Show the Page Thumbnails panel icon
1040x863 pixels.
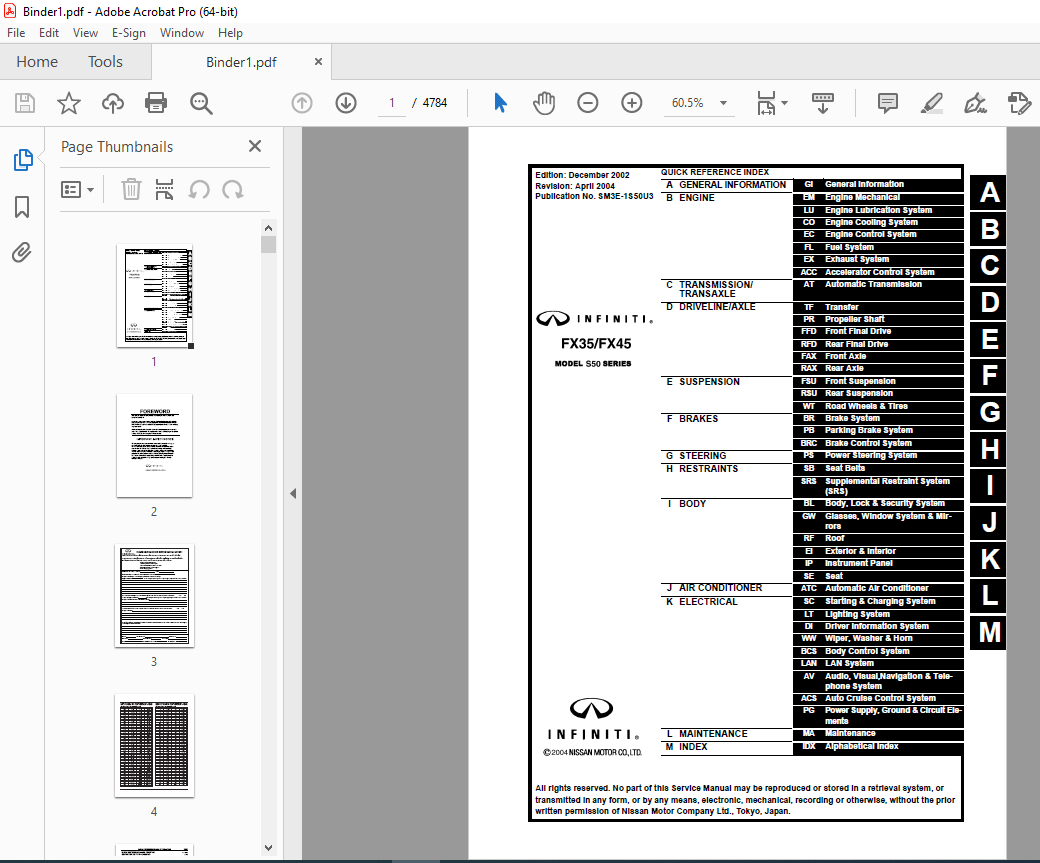click(23, 160)
